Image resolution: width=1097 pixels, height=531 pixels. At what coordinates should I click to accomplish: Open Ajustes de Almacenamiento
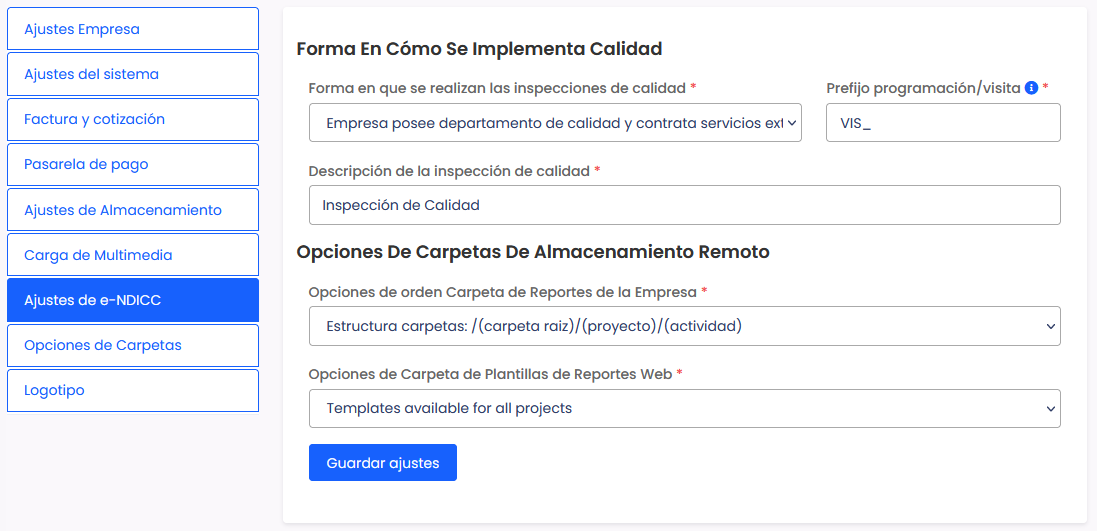[x=133, y=210]
